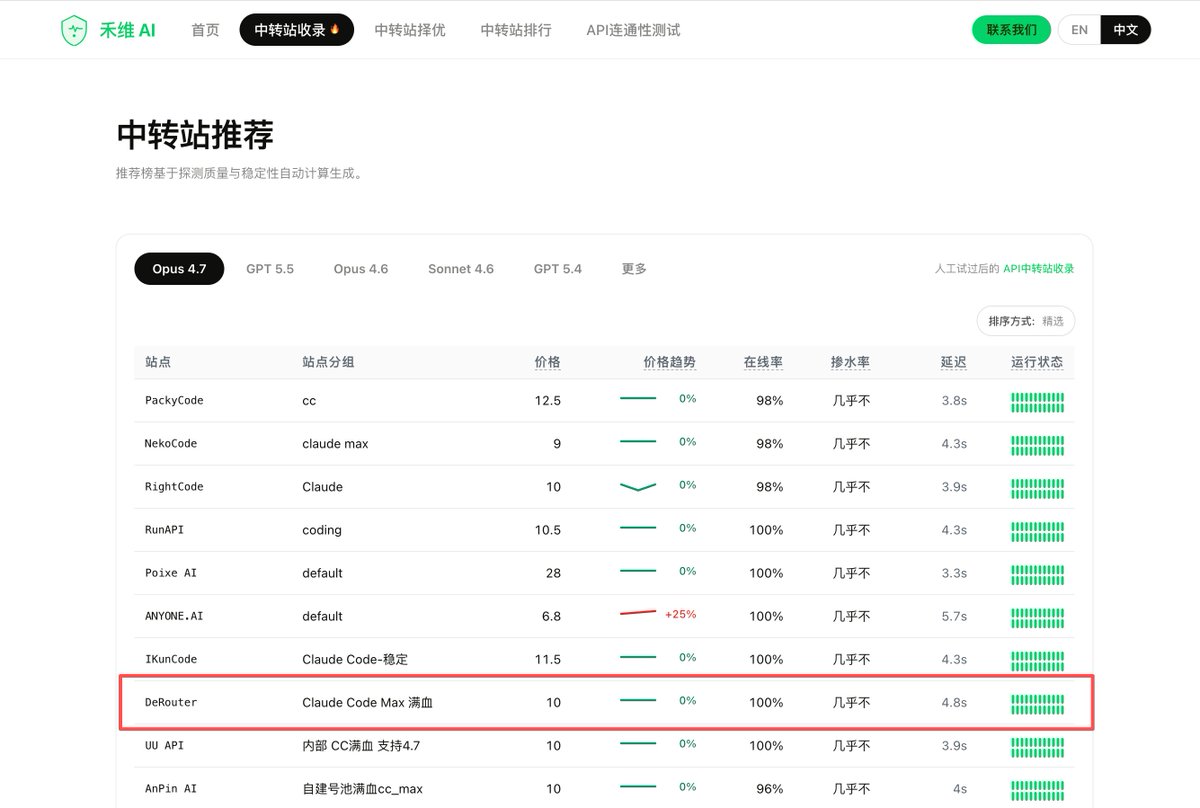Click the price 12.5 cell

pos(548,400)
